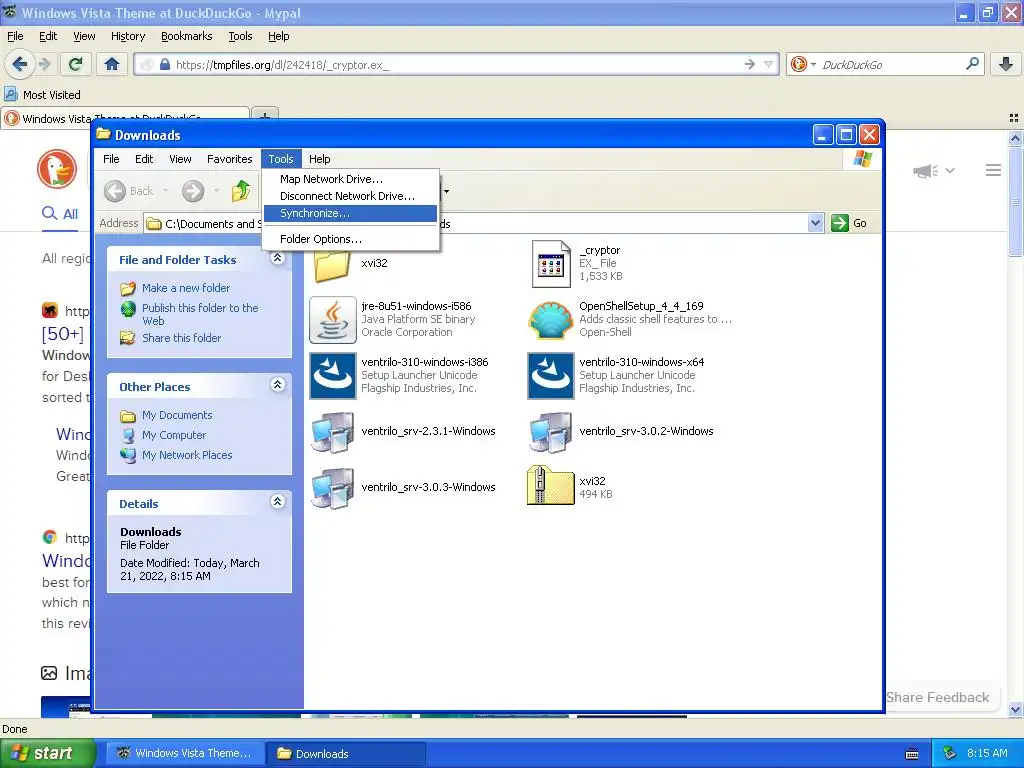This screenshot has height=768, width=1024.
Task: Open the Help menu in Downloads window
Action: click(x=319, y=159)
